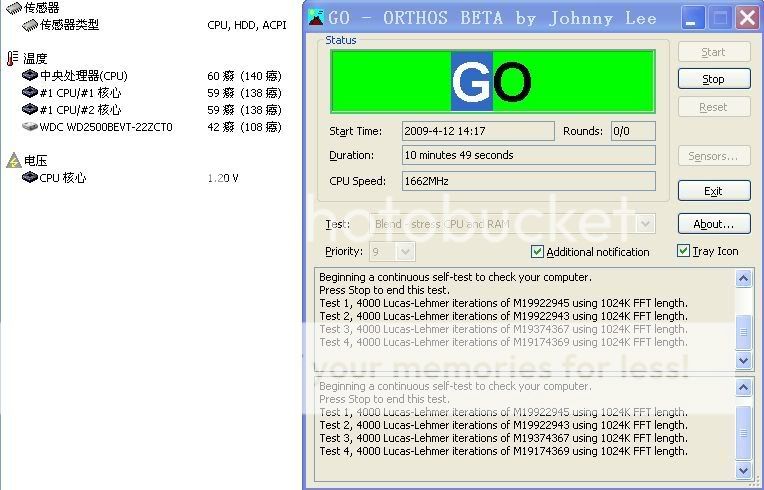Select the 传感器 tree heading
The height and width of the screenshot is (490, 764).
coord(42,8)
